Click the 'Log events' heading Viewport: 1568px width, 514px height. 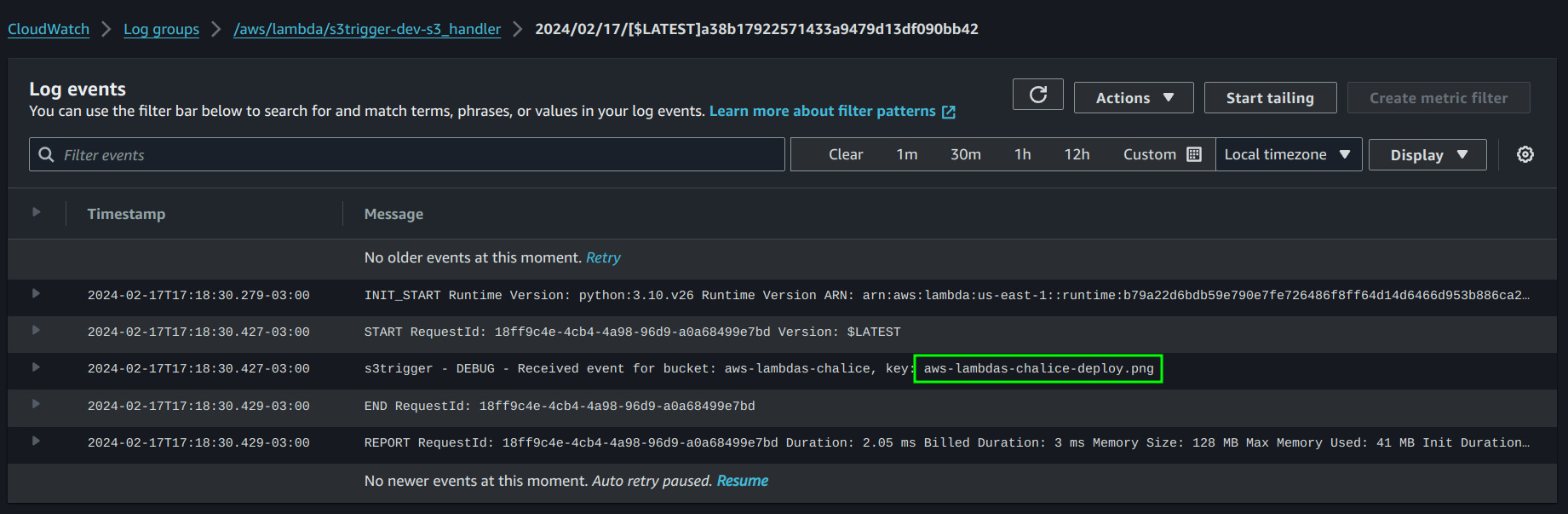click(x=78, y=89)
